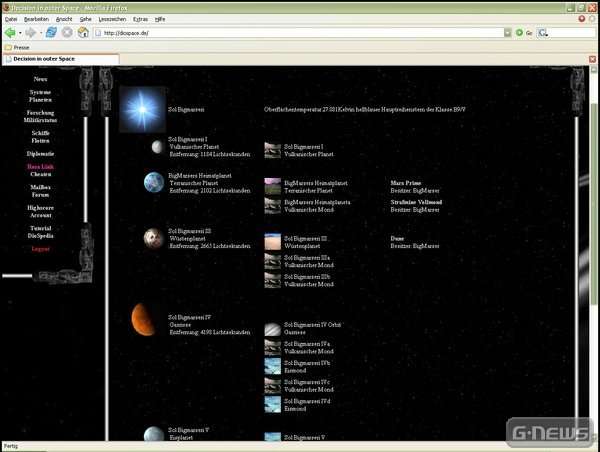This screenshot has height=452, width=600.
Task: Click the blue Earth-like Heimatplanet image
Action: [x=154, y=183]
